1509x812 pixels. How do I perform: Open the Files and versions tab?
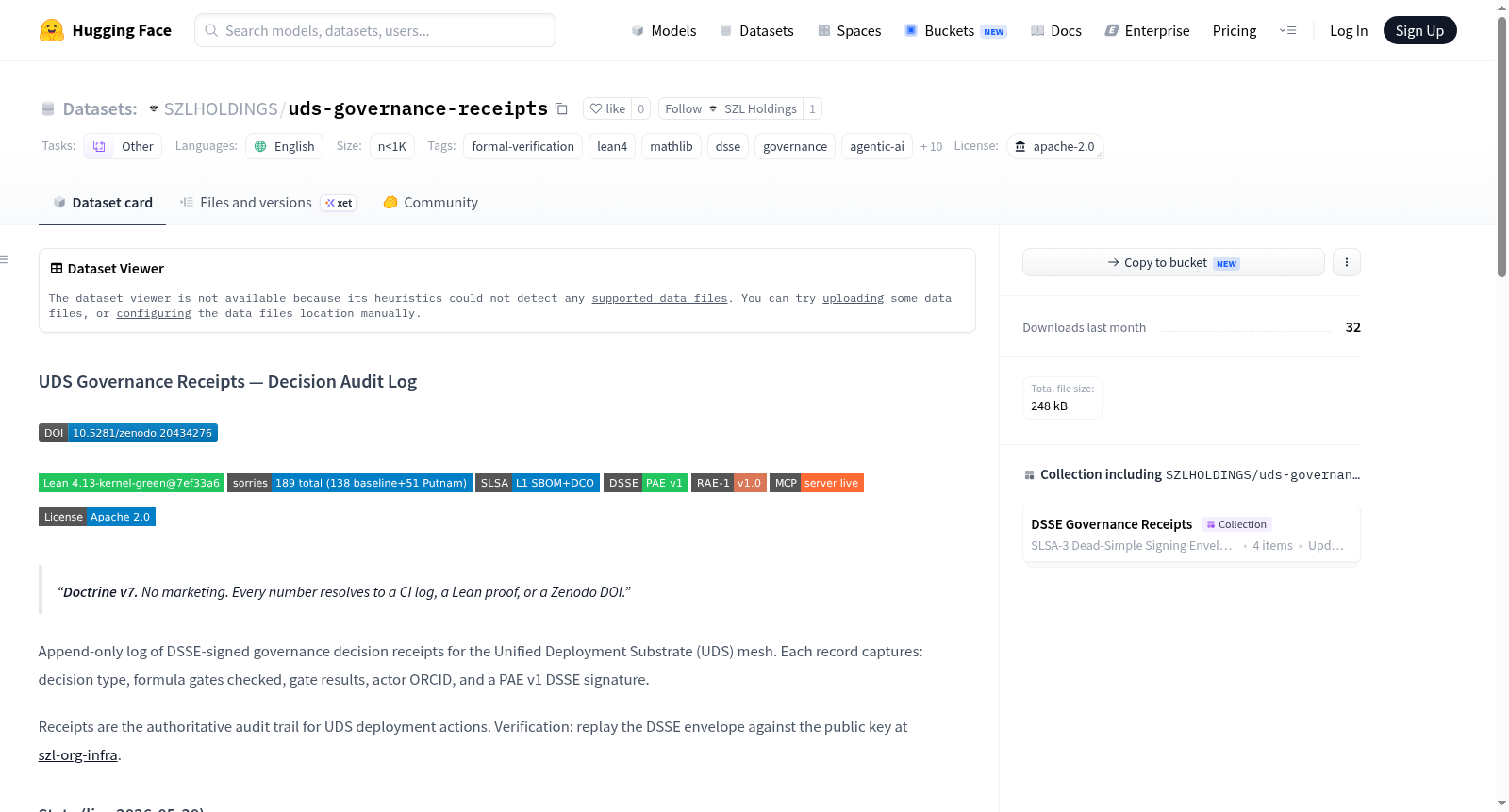[268, 202]
